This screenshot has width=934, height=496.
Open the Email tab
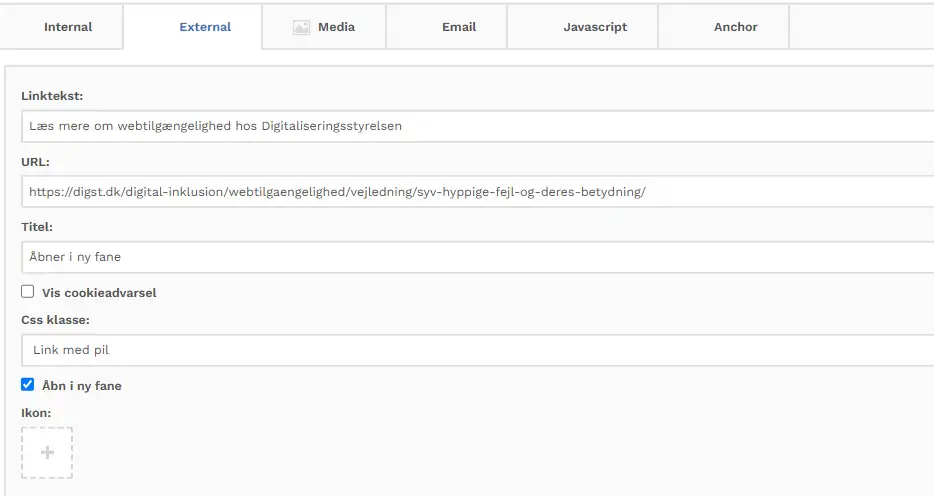click(x=459, y=27)
